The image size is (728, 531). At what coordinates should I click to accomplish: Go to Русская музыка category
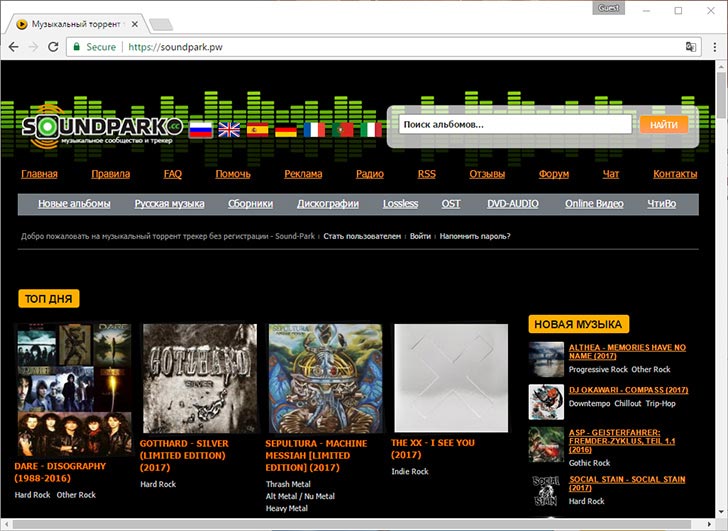click(x=169, y=204)
